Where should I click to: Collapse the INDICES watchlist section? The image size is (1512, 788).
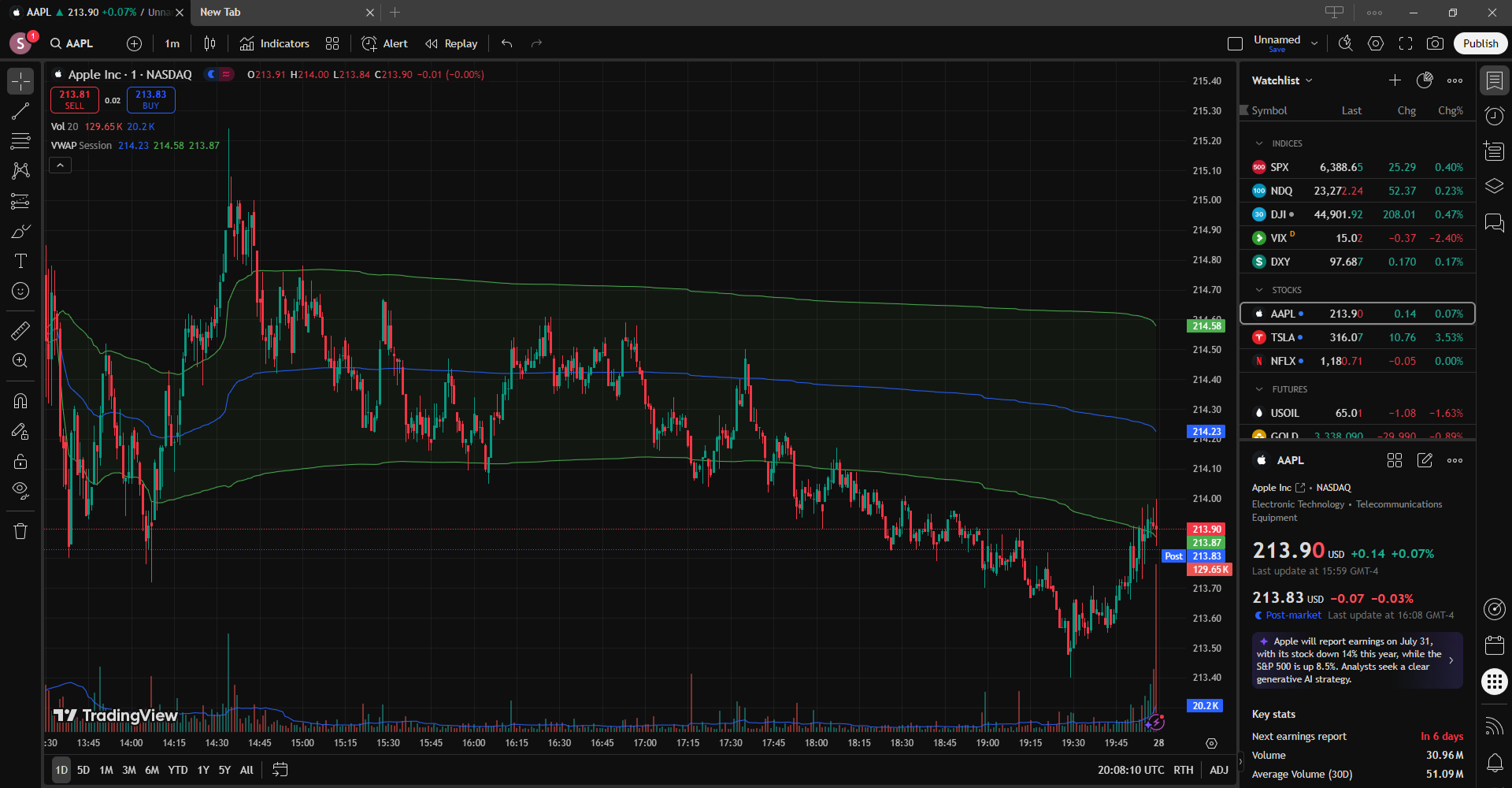pyautogui.click(x=1259, y=143)
